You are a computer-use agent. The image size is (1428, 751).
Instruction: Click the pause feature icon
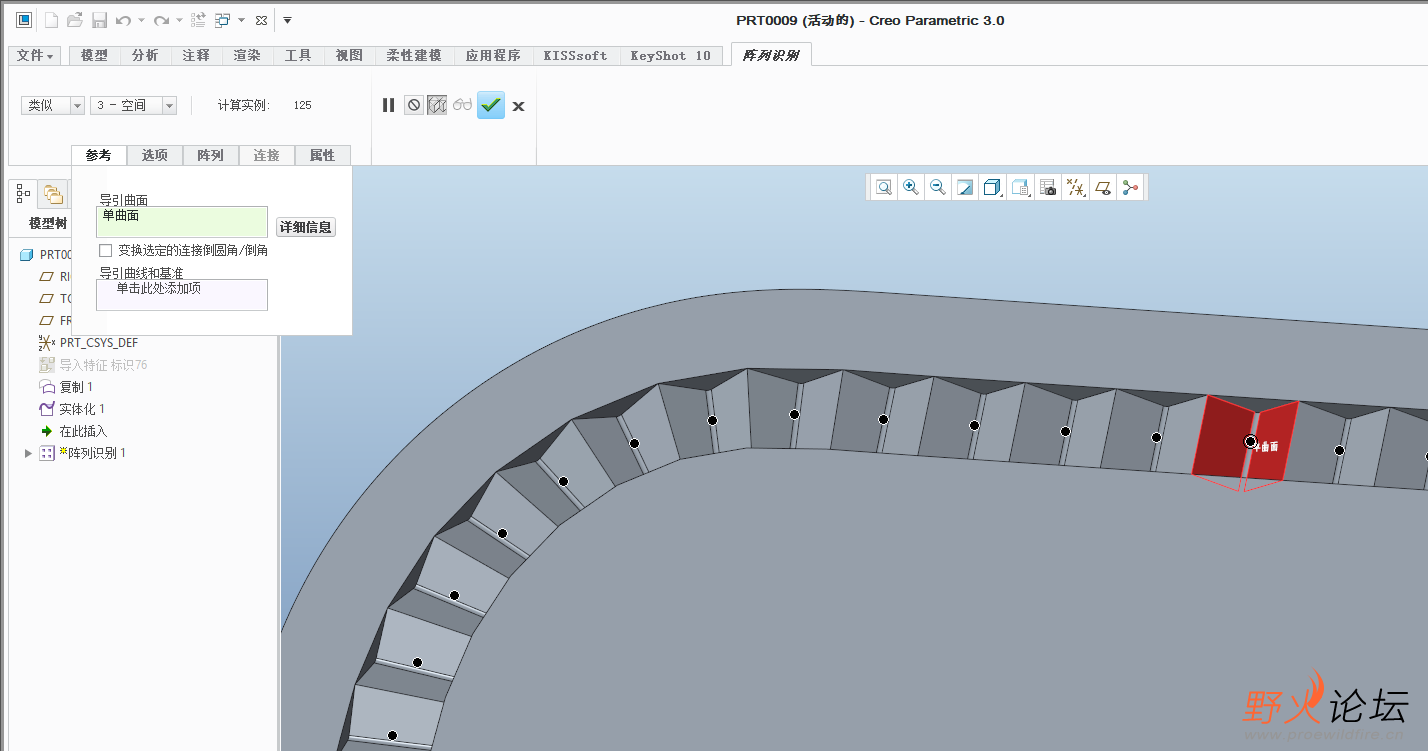pos(389,105)
